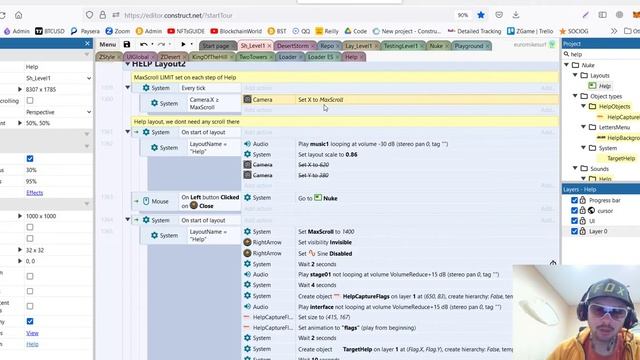Toggle the unbounded scrolling checkbox

(30, 100)
